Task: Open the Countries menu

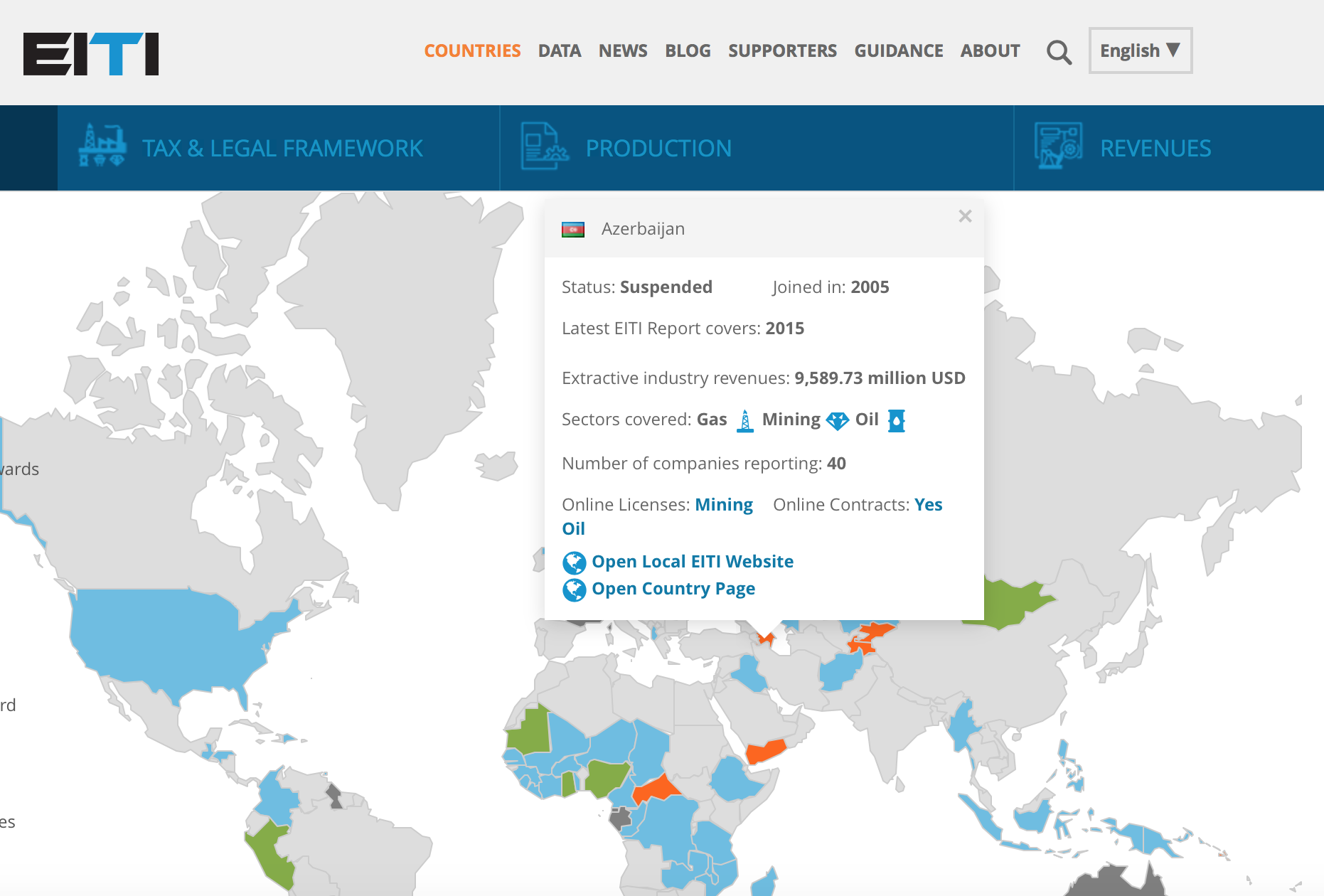Action: 472,50
